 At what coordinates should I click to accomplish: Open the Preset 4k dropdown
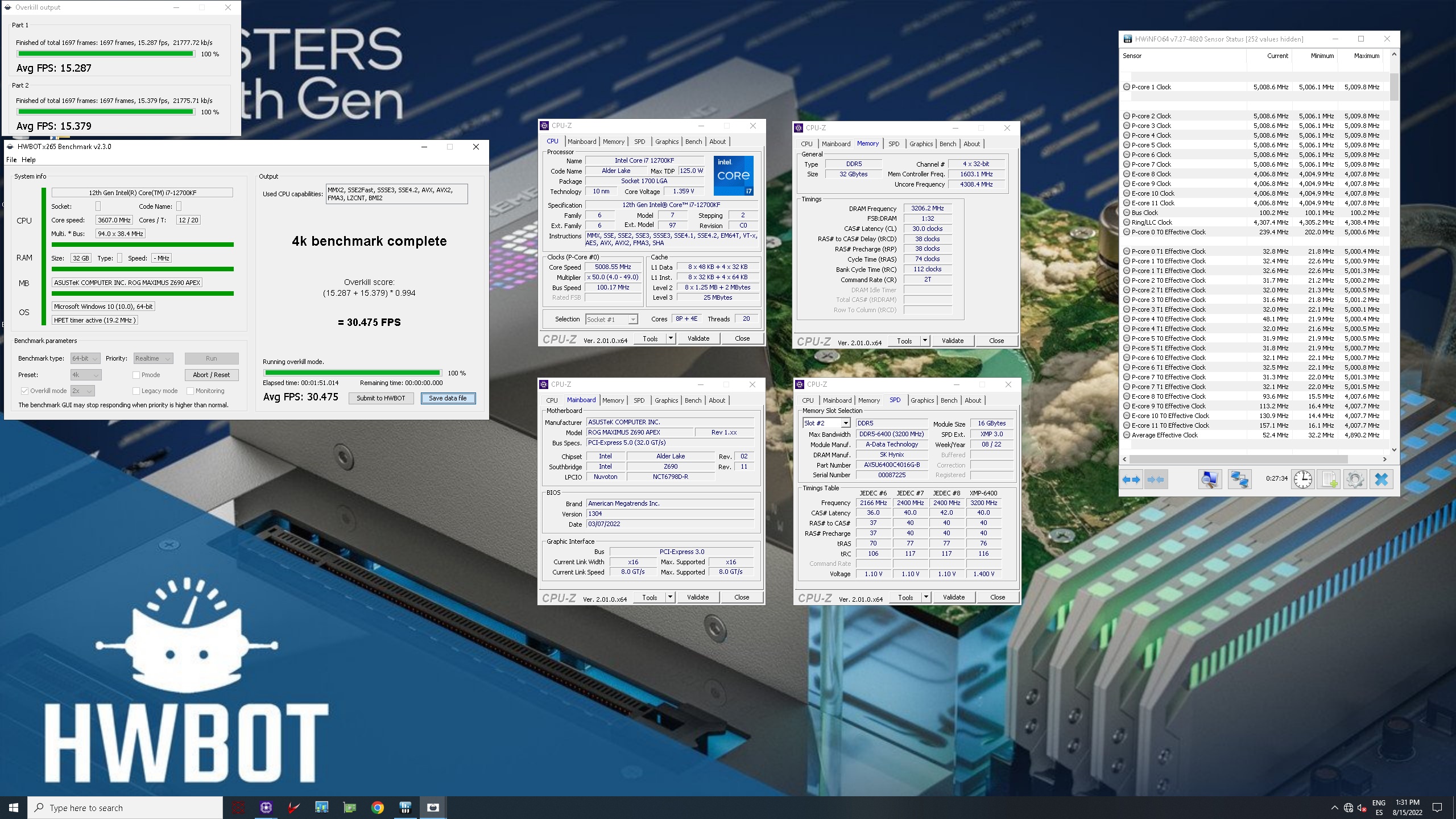click(86, 375)
